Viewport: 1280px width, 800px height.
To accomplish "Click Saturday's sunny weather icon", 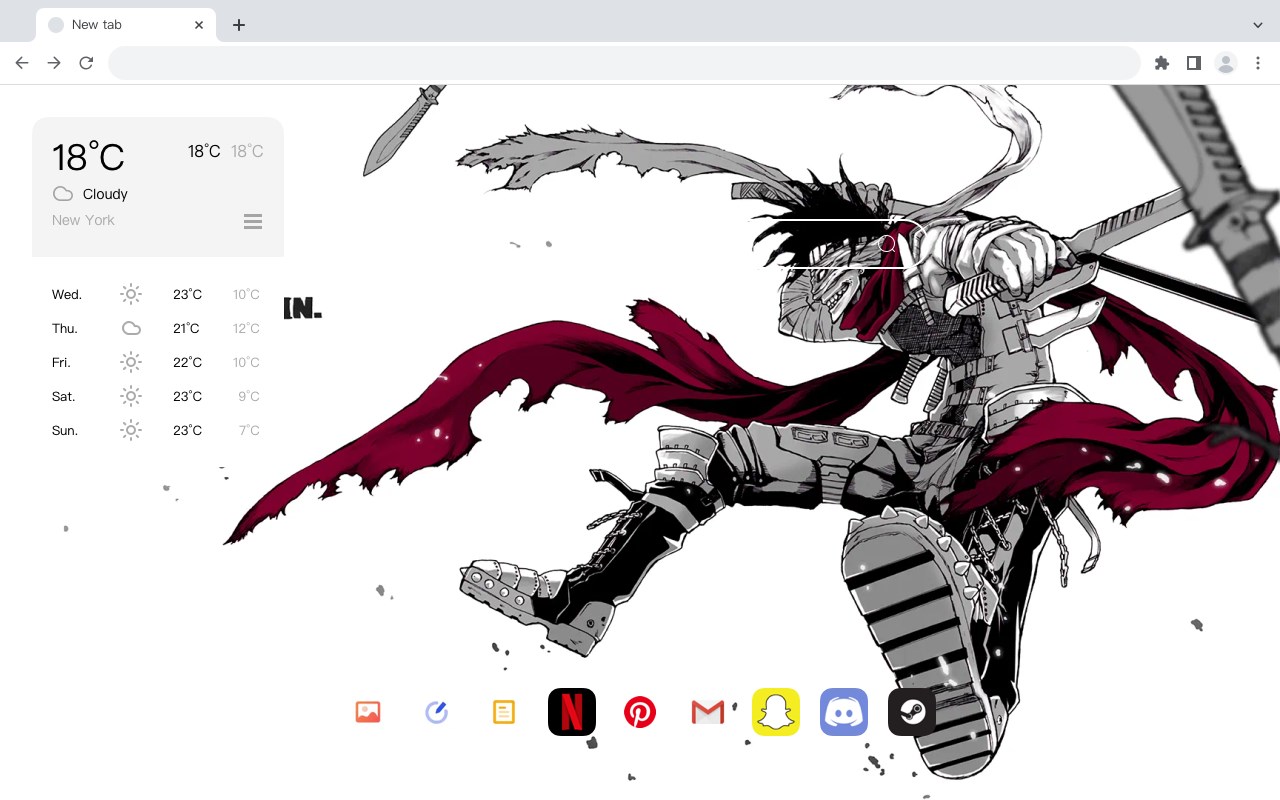I will pyautogui.click(x=131, y=396).
